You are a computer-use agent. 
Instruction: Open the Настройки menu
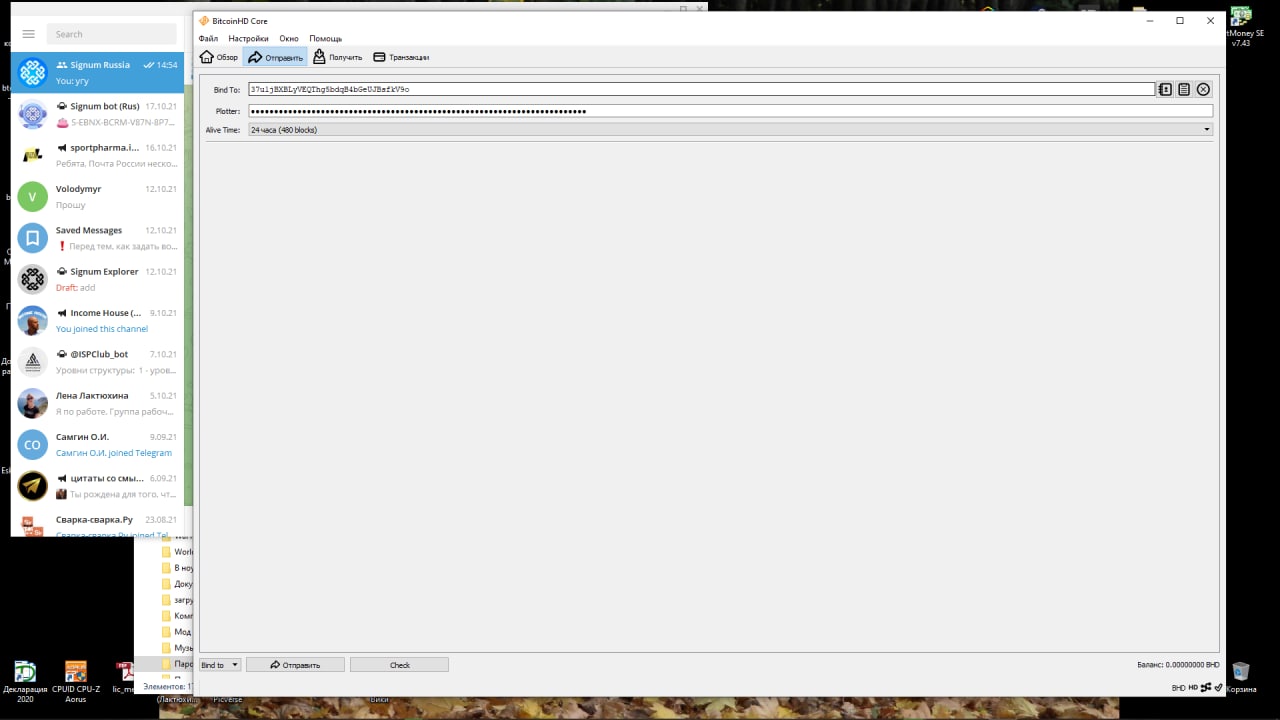pos(248,38)
